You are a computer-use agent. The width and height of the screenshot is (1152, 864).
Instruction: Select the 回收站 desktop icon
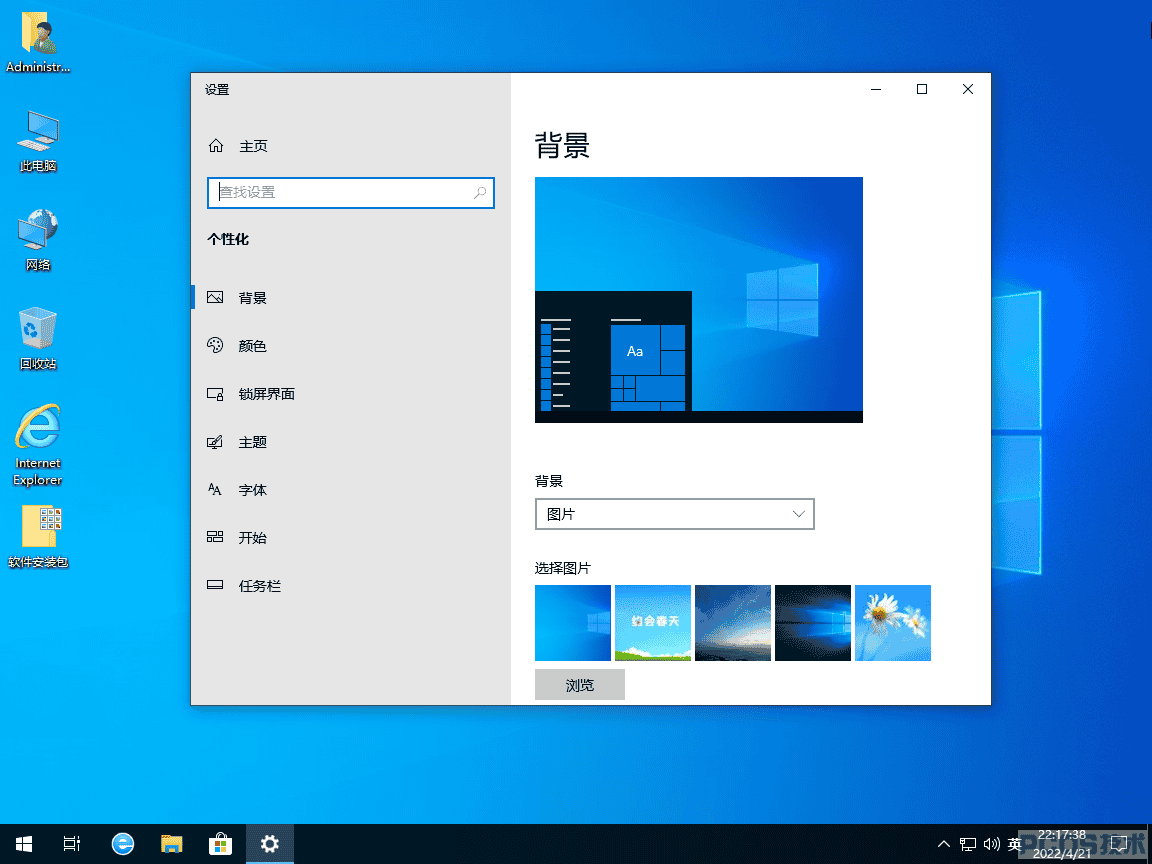38,339
